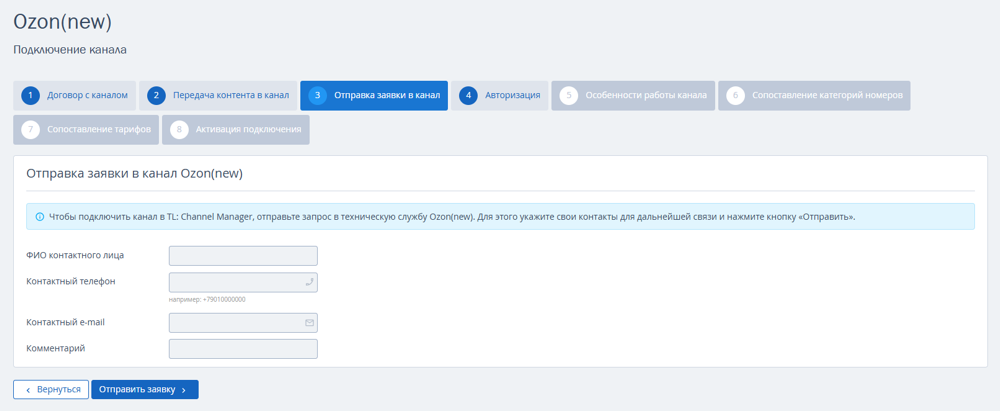Click the Отправить заявку button
This screenshot has width=1000, height=411.
tap(145, 389)
